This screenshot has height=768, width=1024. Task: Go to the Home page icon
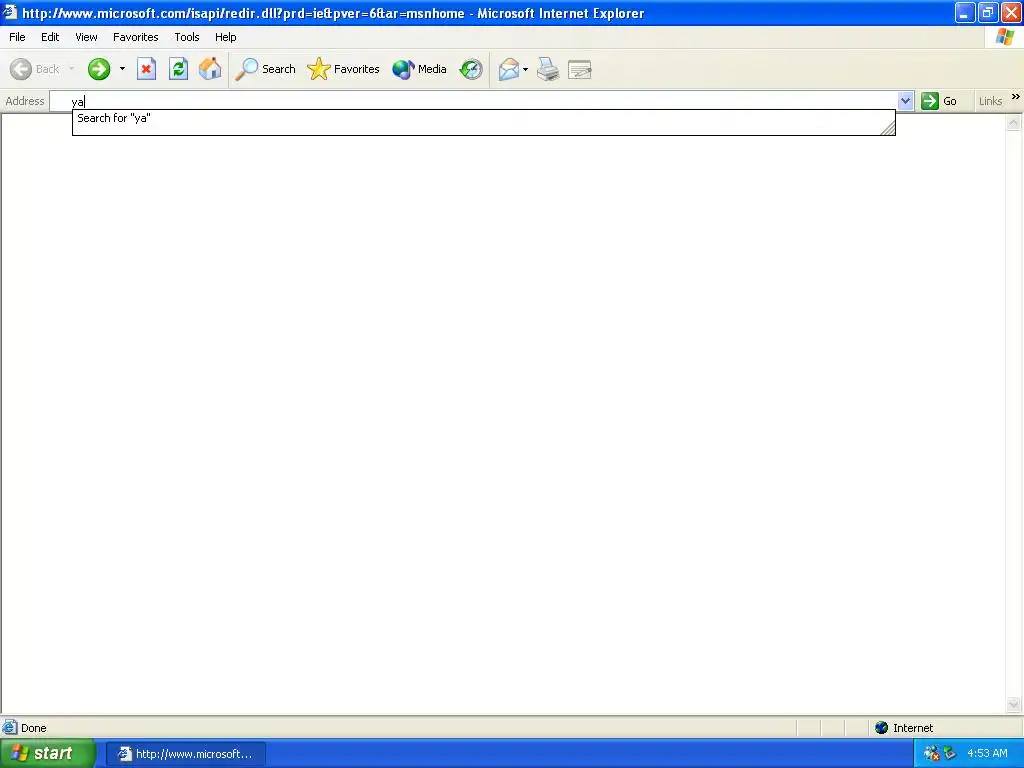coord(210,69)
